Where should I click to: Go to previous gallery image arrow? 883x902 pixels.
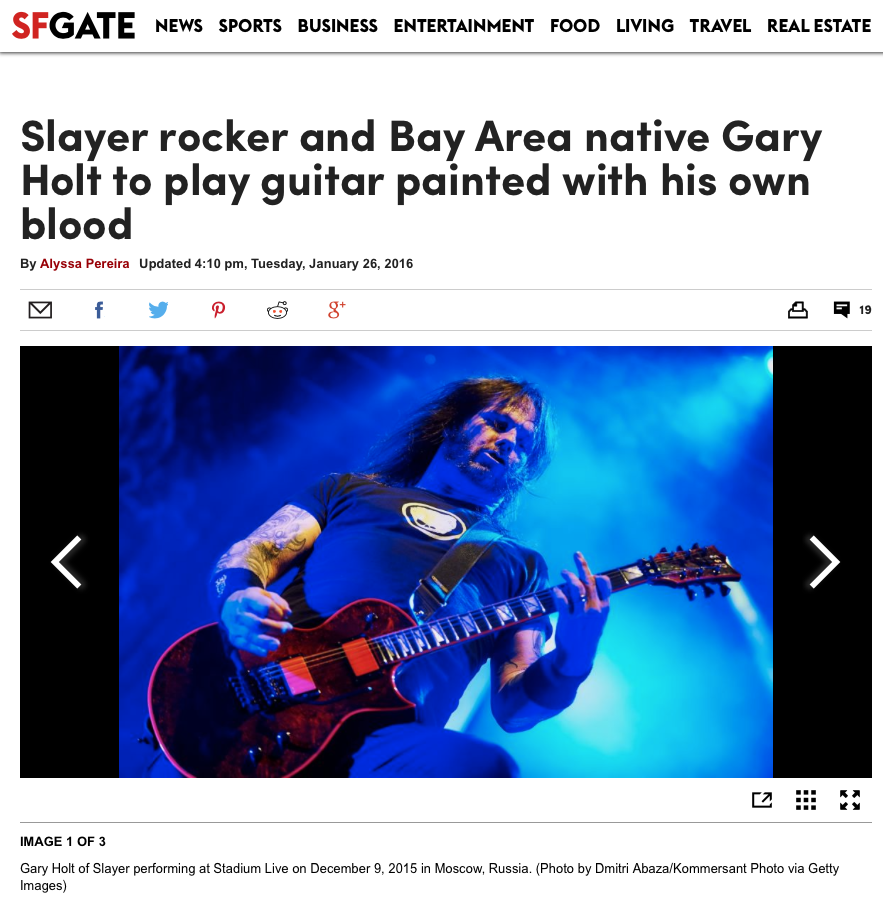[x=67, y=562]
